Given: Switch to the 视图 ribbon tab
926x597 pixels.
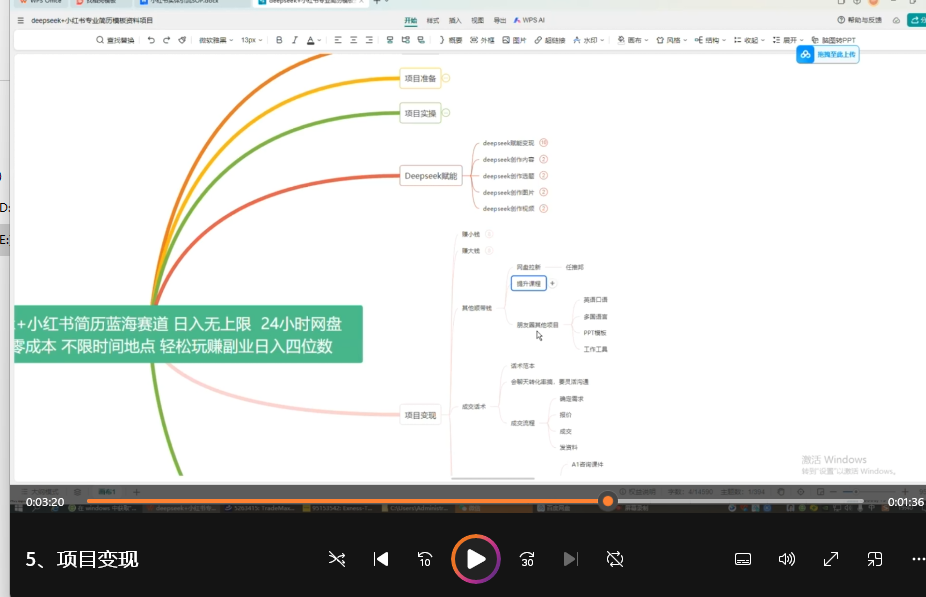Looking at the screenshot, I should 477,20.
